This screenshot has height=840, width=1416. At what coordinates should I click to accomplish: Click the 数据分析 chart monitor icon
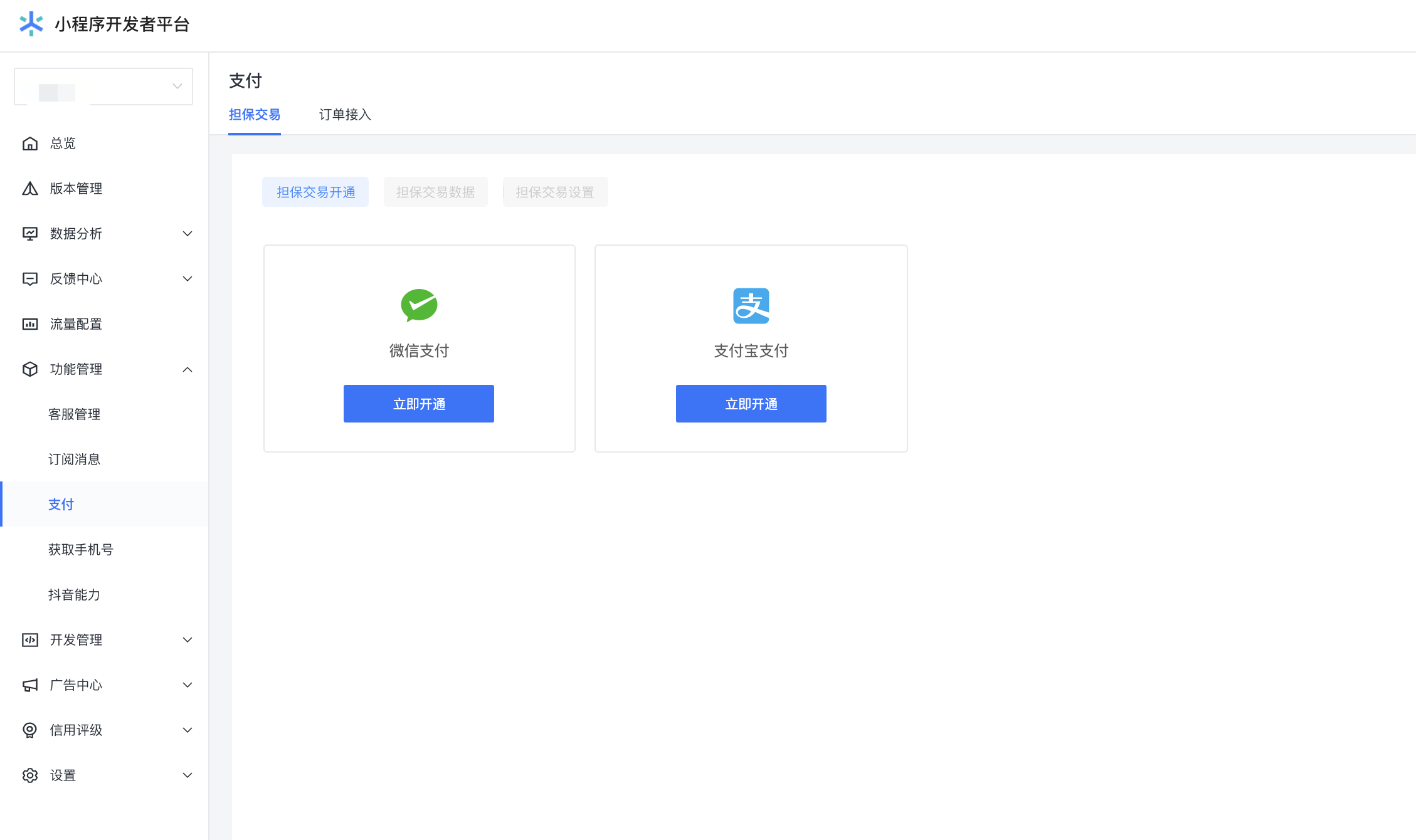(x=29, y=234)
